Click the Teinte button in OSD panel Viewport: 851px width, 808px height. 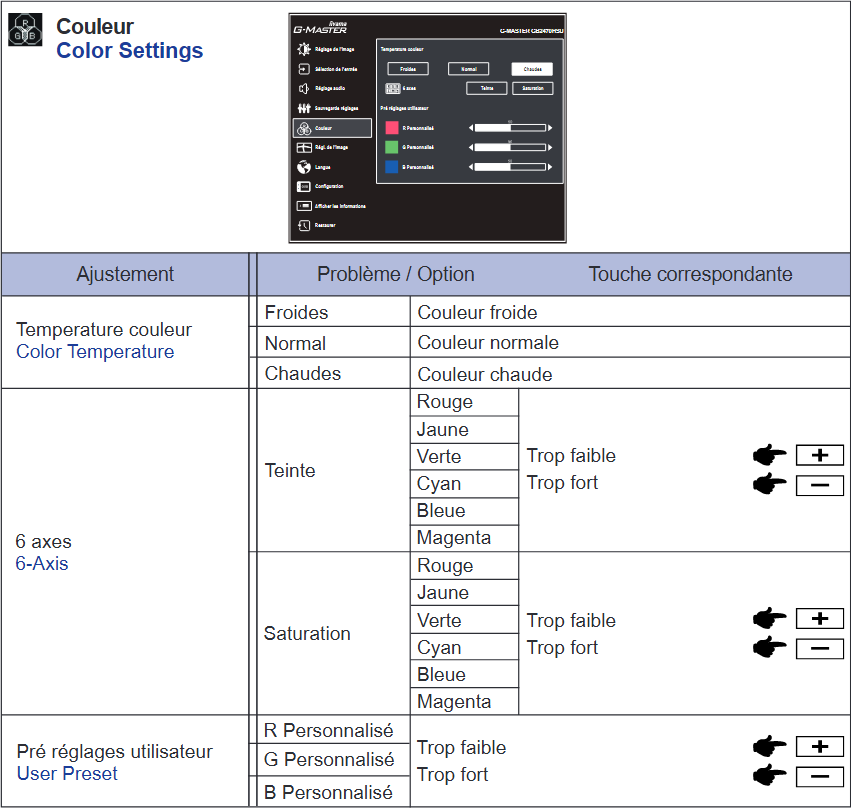coord(486,88)
